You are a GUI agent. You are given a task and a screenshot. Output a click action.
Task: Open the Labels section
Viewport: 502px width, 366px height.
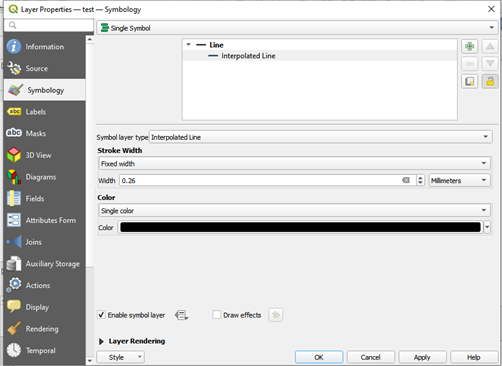[45, 112]
